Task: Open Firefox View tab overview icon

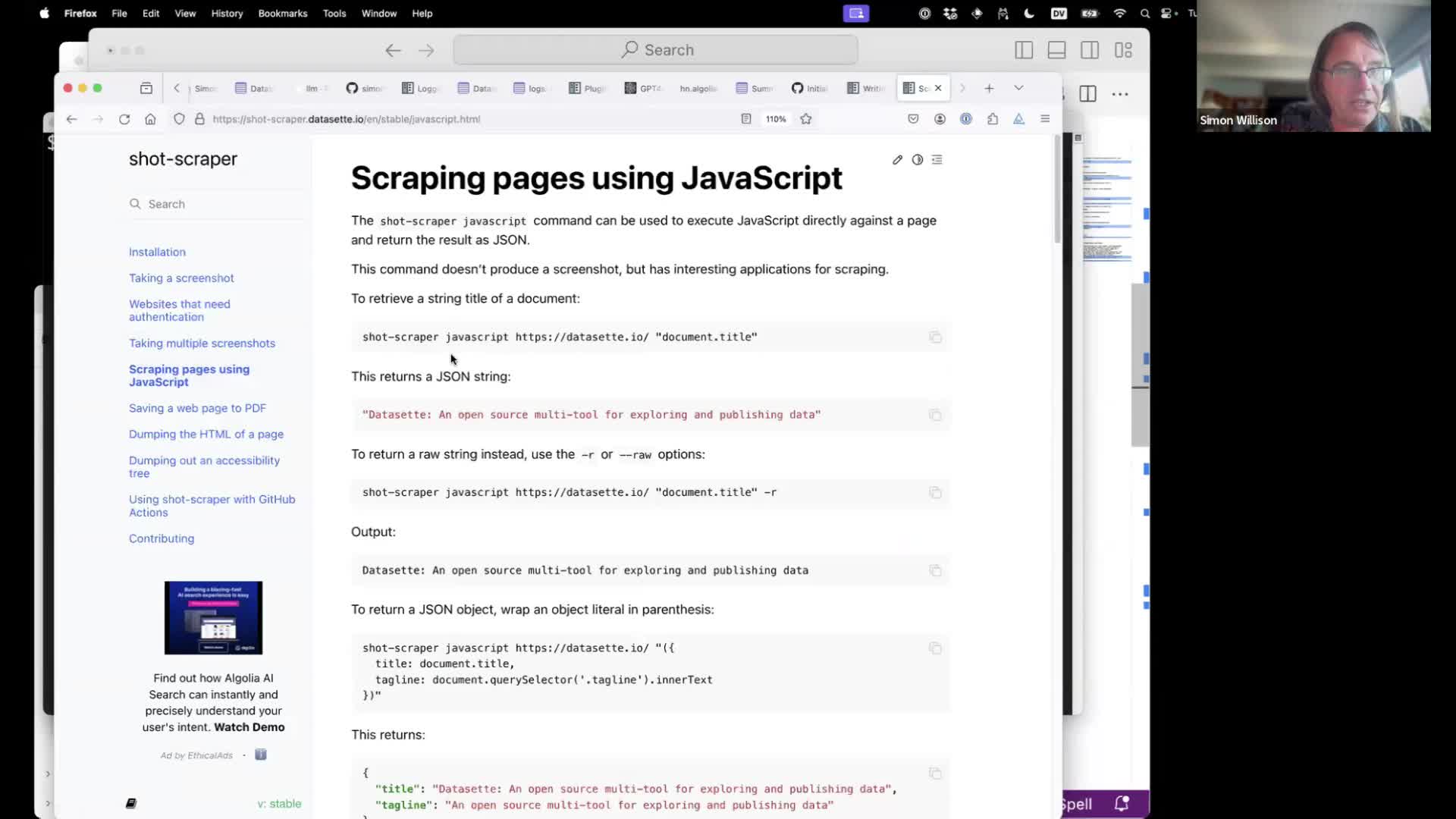Action: click(x=146, y=88)
